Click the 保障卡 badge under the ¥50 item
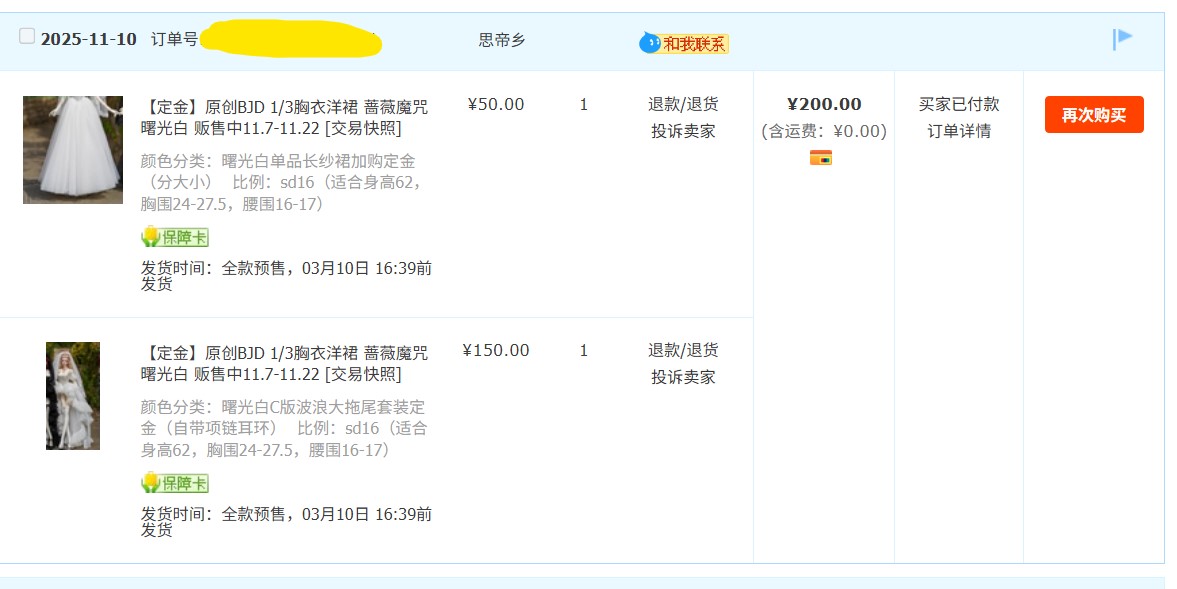Screen dimensions: 1177x589 (175, 237)
